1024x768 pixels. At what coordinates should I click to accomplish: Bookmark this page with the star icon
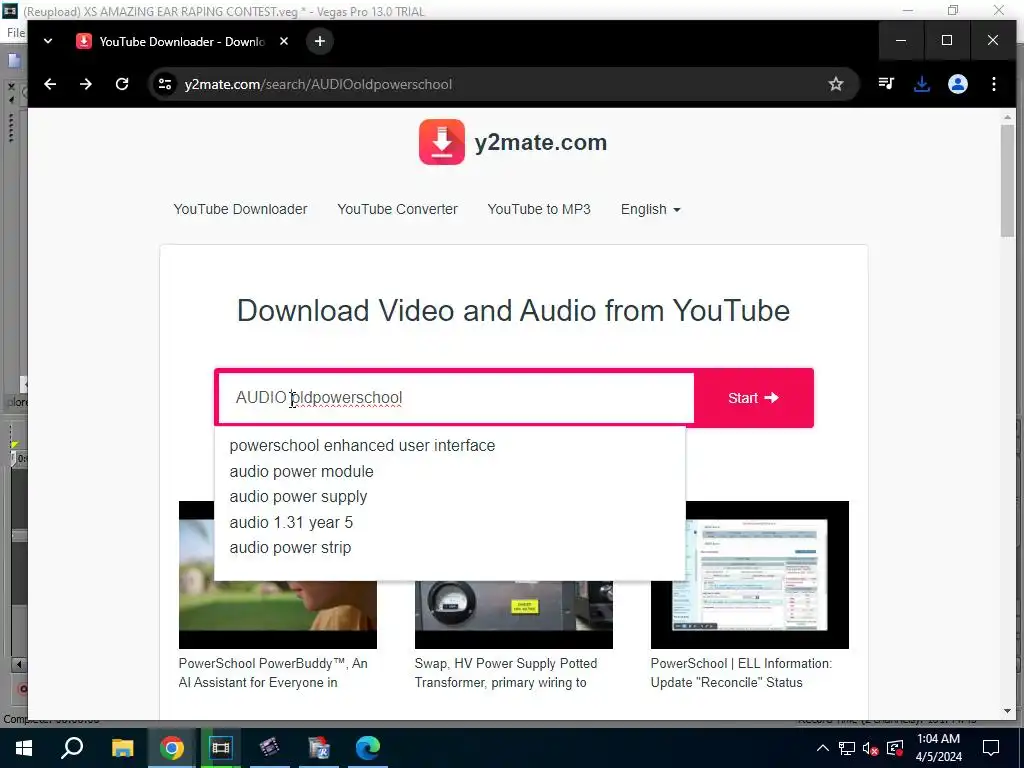[835, 84]
